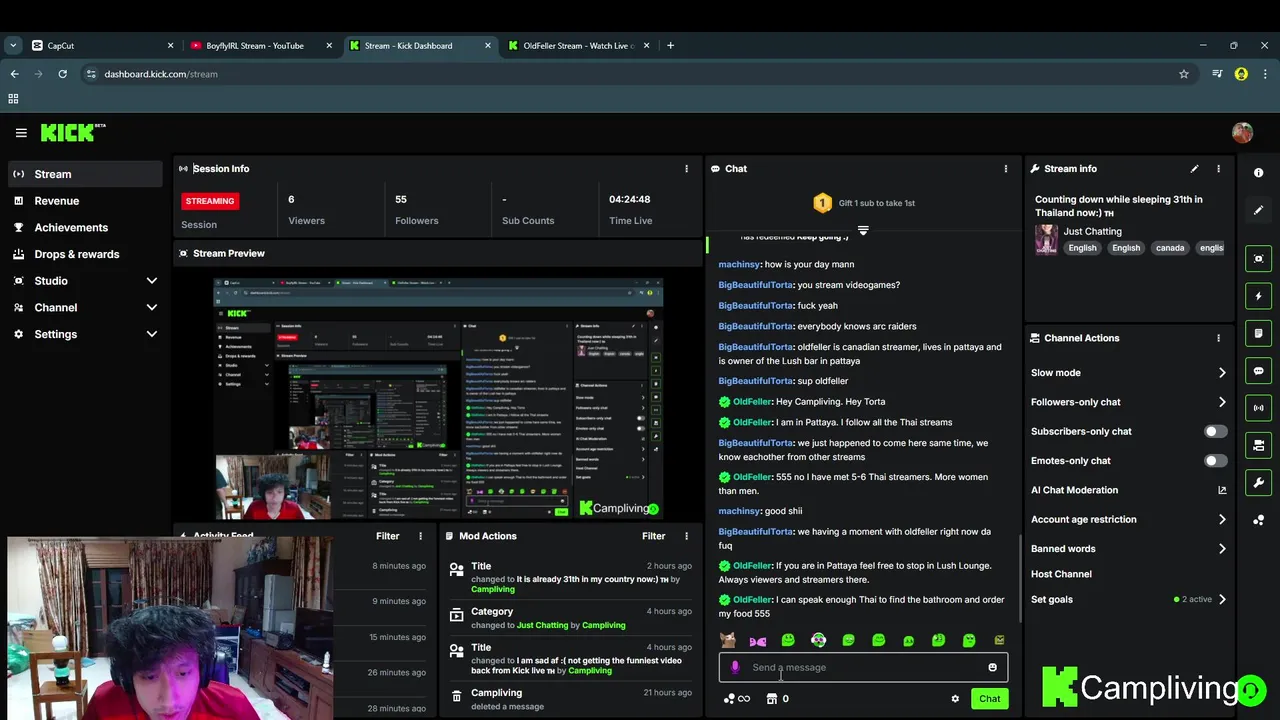The image size is (1280, 720).
Task: Jump to latest chat messages arrow
Action: tap(863, 231)
